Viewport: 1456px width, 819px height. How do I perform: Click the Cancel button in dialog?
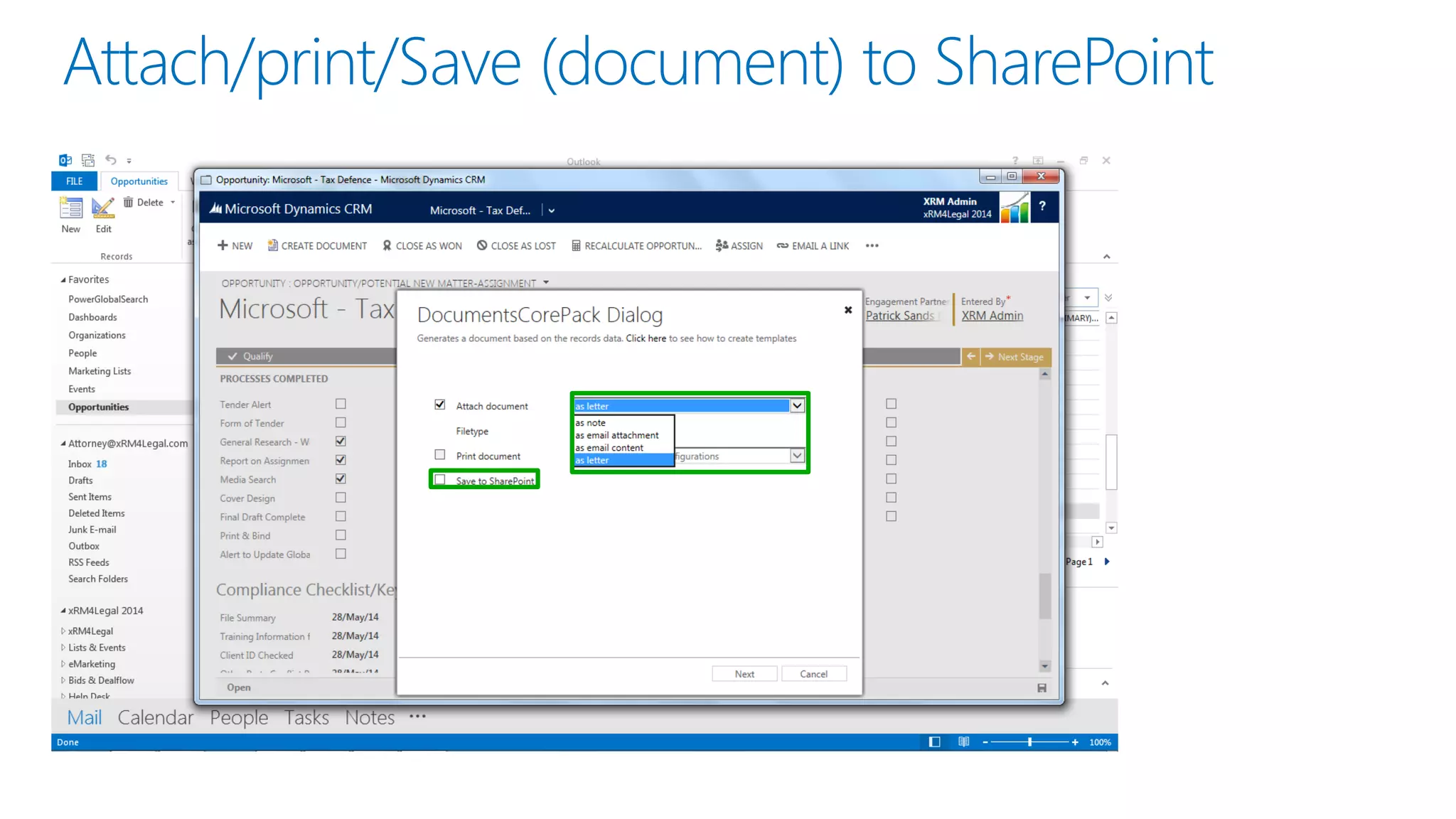(814, 674)
